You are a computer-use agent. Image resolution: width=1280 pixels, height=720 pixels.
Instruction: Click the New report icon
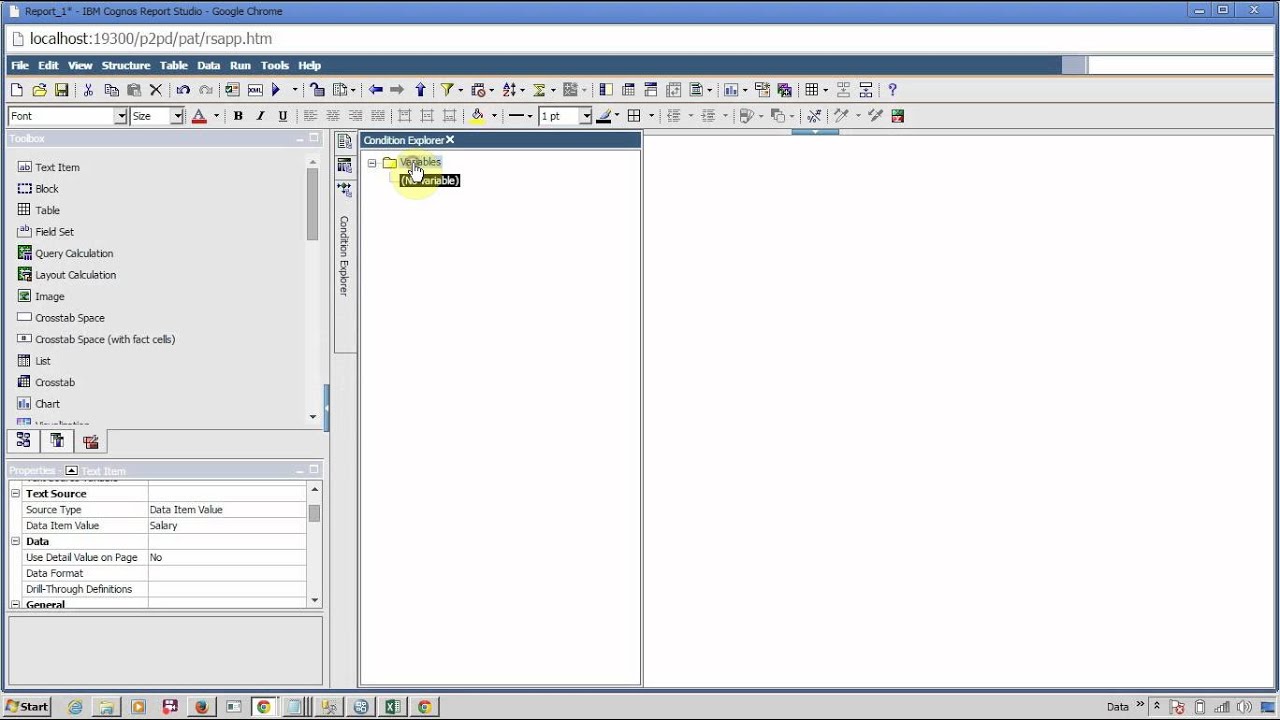point(17,90)
